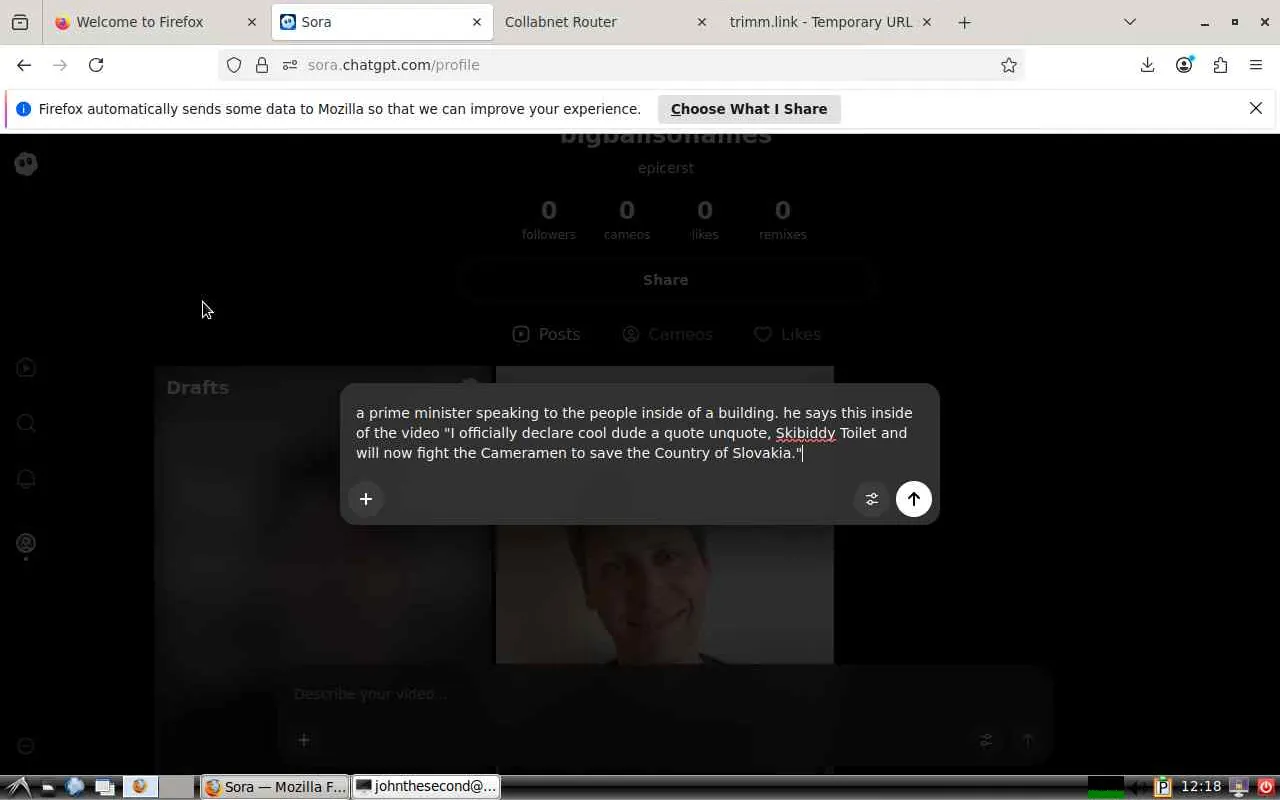The image size is (1280, 800).
Task: Click the Sora logo in the sidebar
Action: click(x=26, y=164)
